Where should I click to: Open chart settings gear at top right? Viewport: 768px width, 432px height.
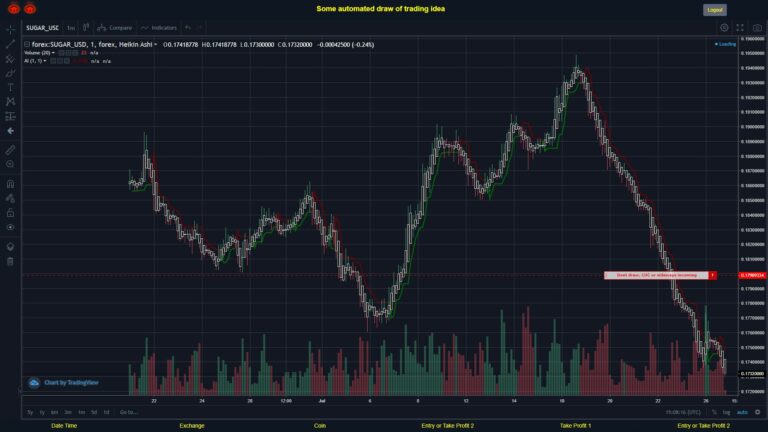[724, 27]
